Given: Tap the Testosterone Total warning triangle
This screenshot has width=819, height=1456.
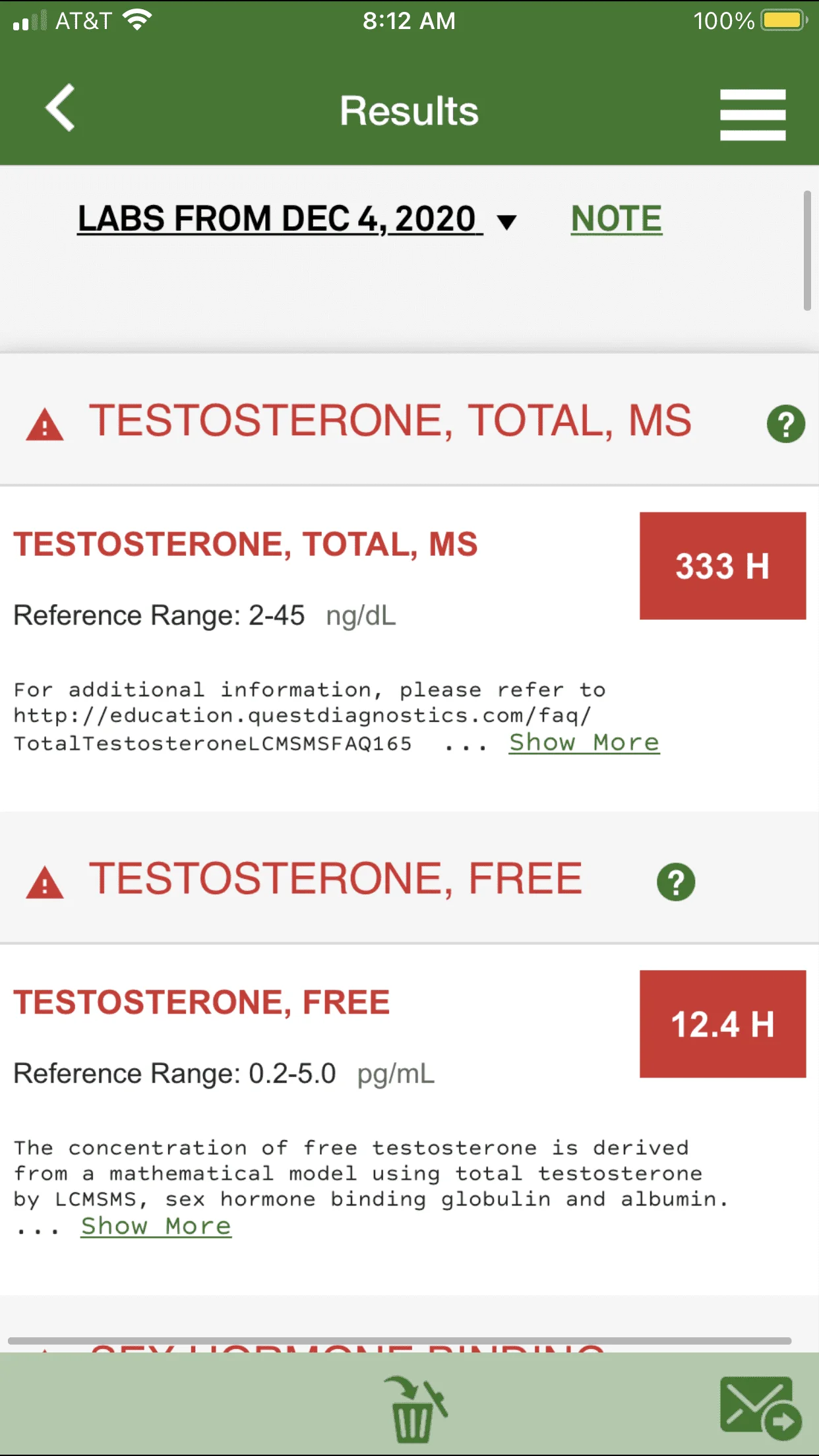Looking at the screenshot, I should (x=45, y=424).
